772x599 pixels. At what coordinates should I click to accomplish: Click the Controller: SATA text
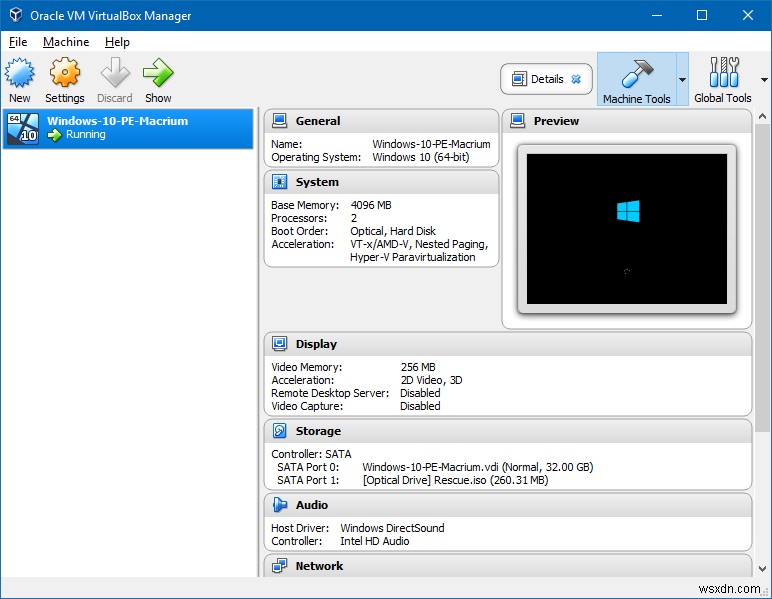[x=311, y=454]
